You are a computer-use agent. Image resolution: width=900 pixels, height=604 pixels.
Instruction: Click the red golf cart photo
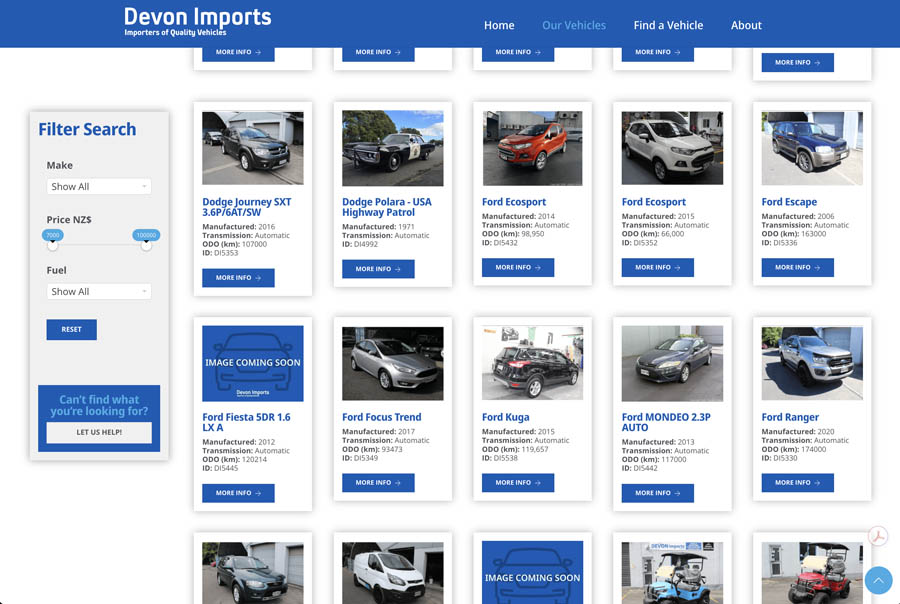[x=812, y=573]
